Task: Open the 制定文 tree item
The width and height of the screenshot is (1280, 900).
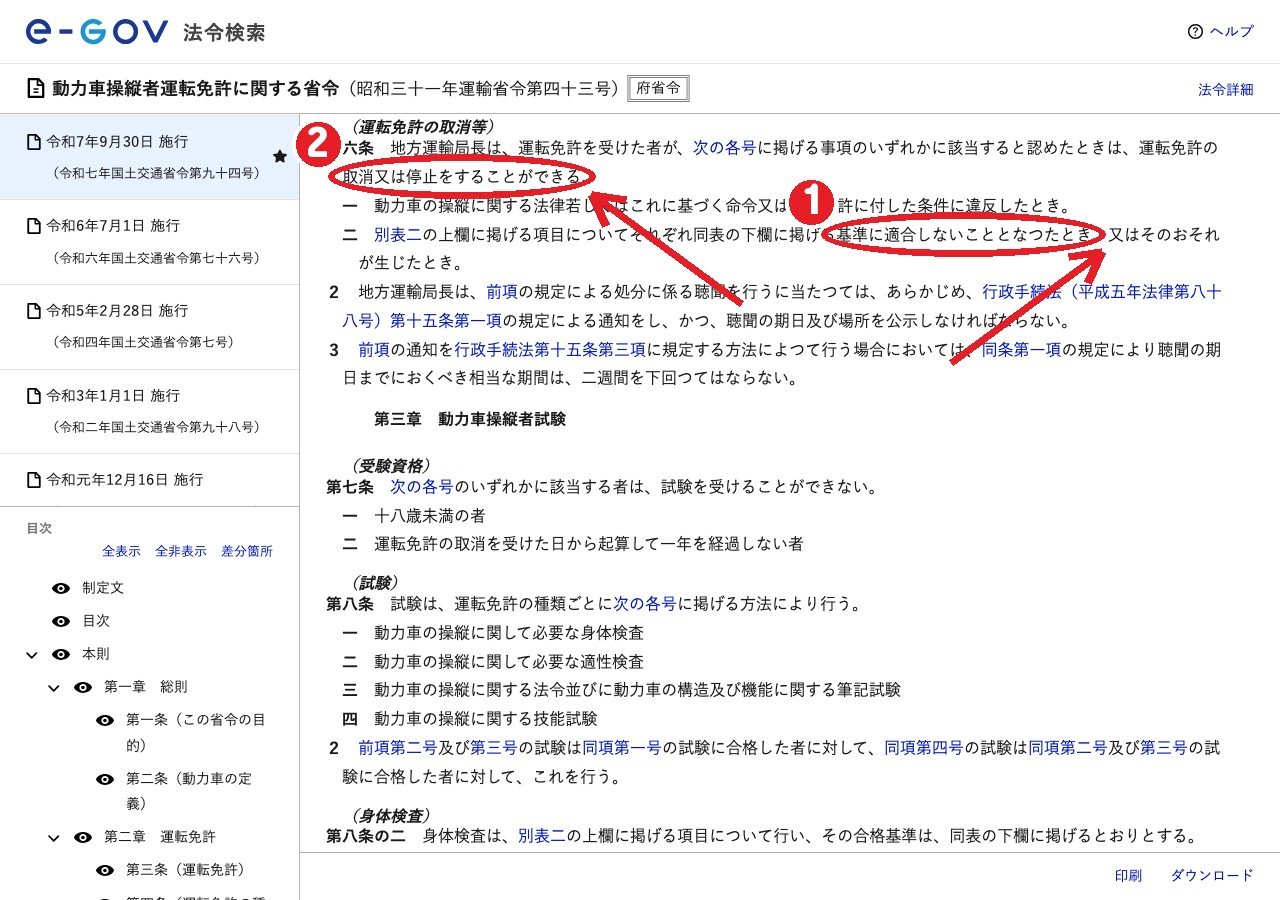Action: pos(103,588)
